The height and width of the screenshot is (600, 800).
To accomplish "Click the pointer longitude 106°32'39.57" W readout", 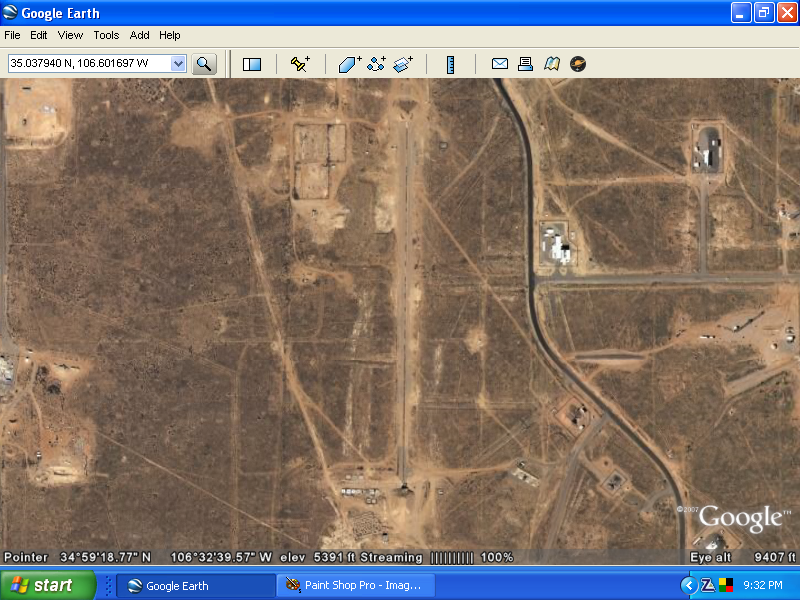I will [x=221, y=557].
